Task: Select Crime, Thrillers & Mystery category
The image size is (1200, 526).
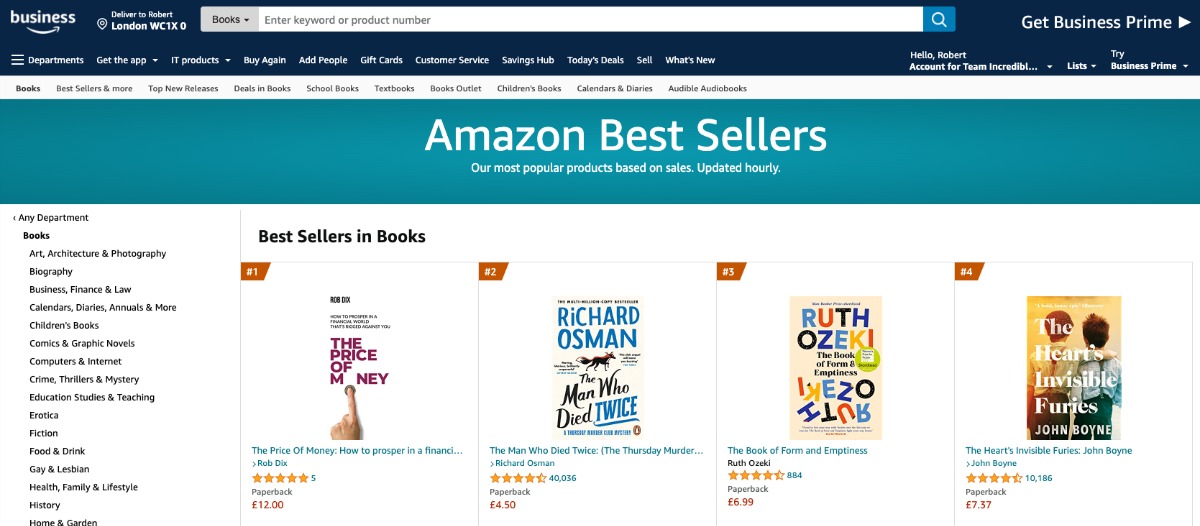Action: click(x=84, y=379)
